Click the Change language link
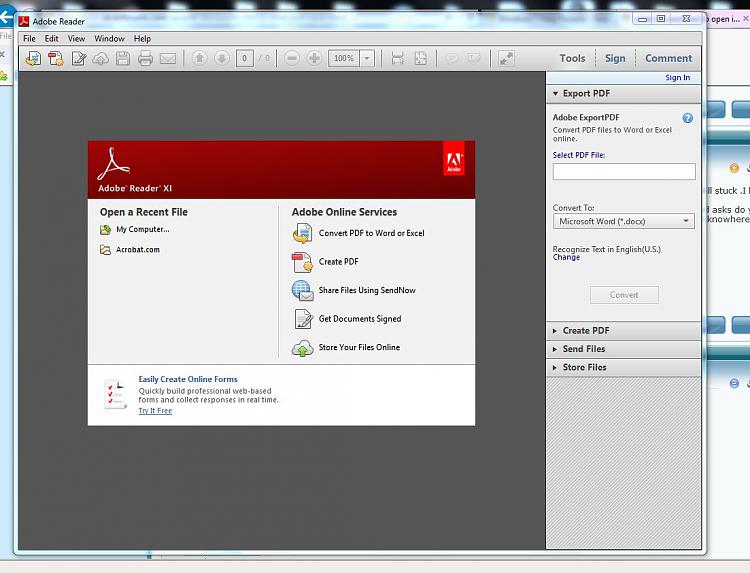 pos(566,257)
